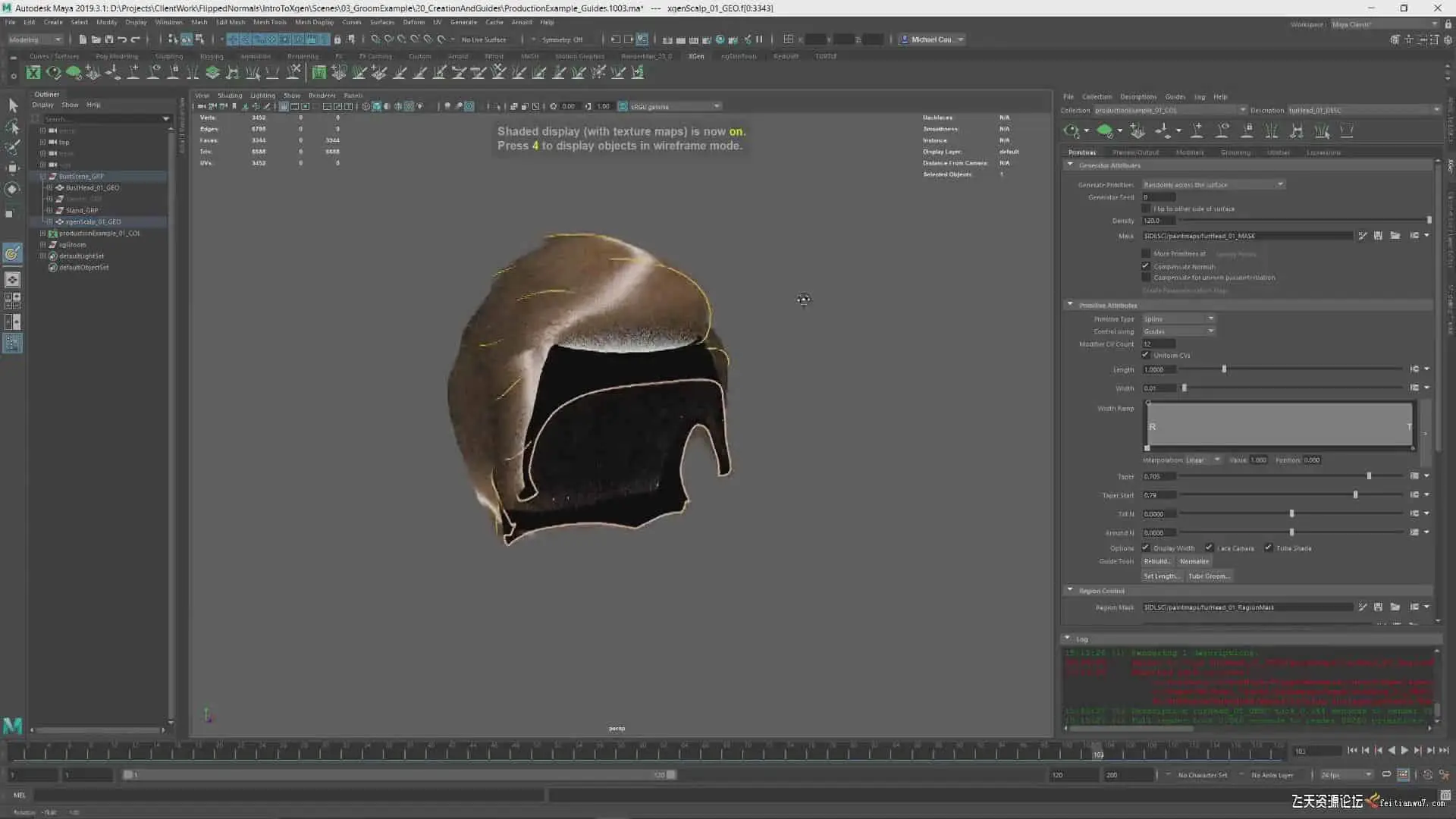The width and height of the screenshot is (1456, 819).
Task: Click the Tube Groom... button
Action: 1208,576
